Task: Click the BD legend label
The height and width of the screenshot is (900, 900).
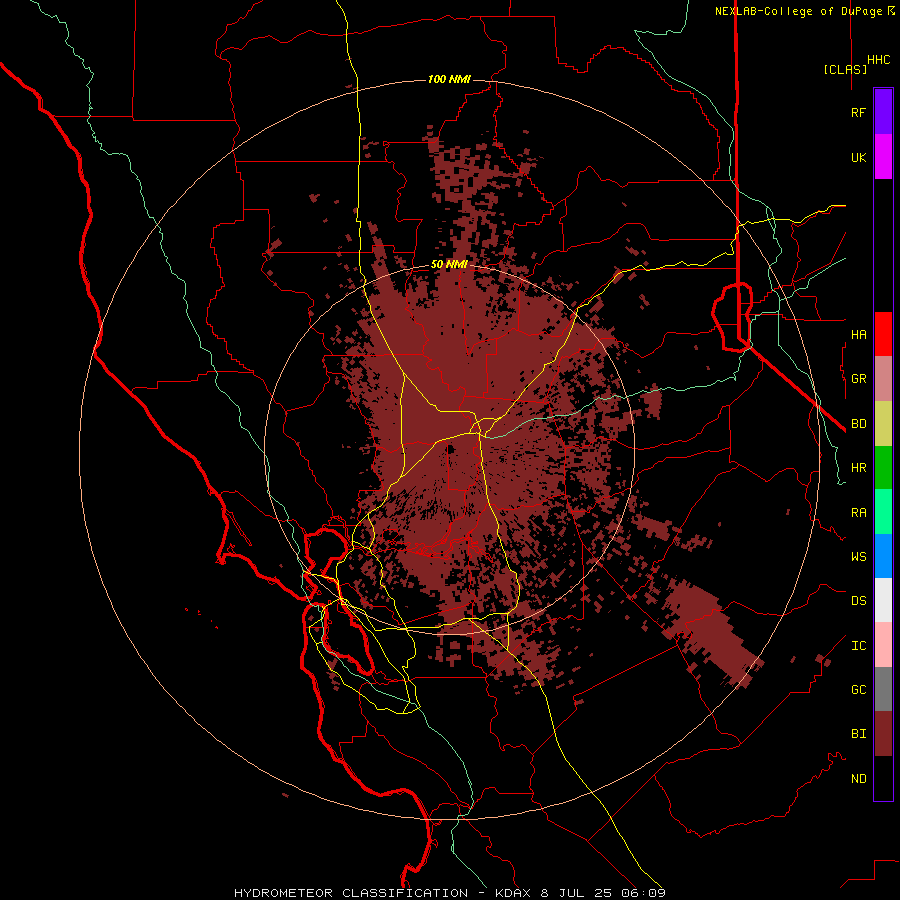Action: tap(858, 424)
